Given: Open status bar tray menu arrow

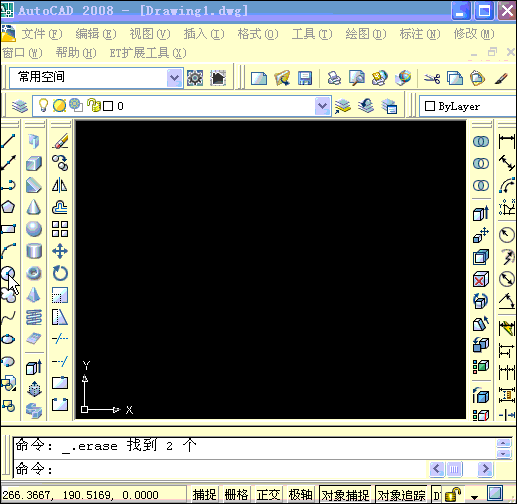Looking at the screenshot, I should coord(474,497).
